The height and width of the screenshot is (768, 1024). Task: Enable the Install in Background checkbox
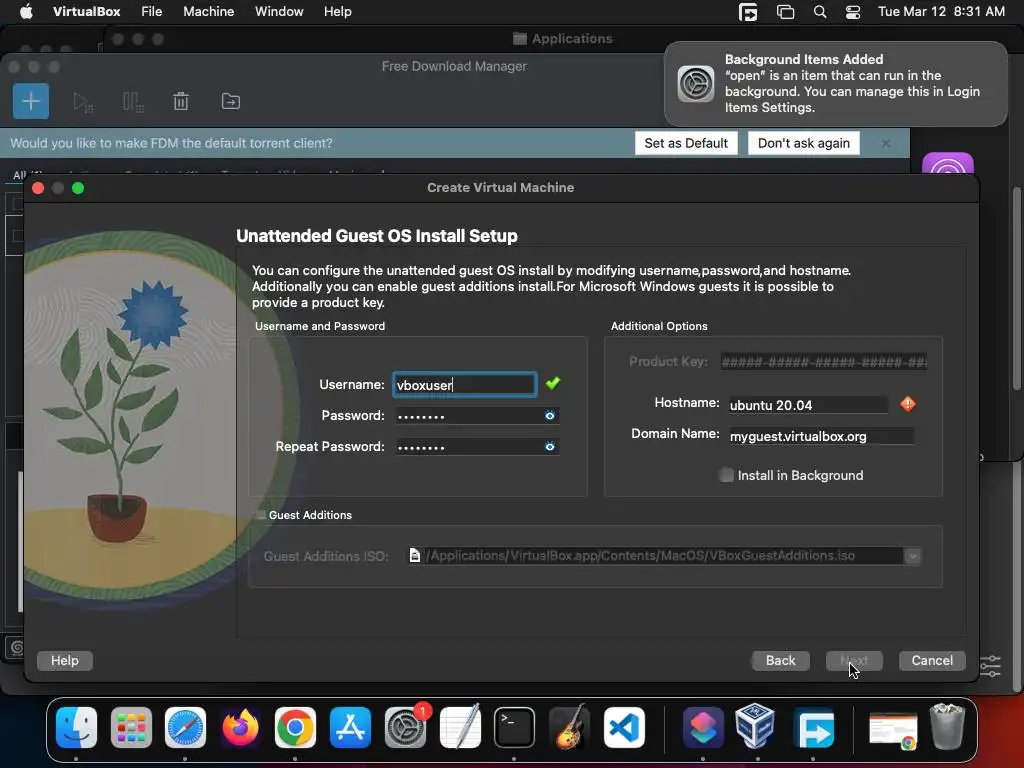click(726, 475)
